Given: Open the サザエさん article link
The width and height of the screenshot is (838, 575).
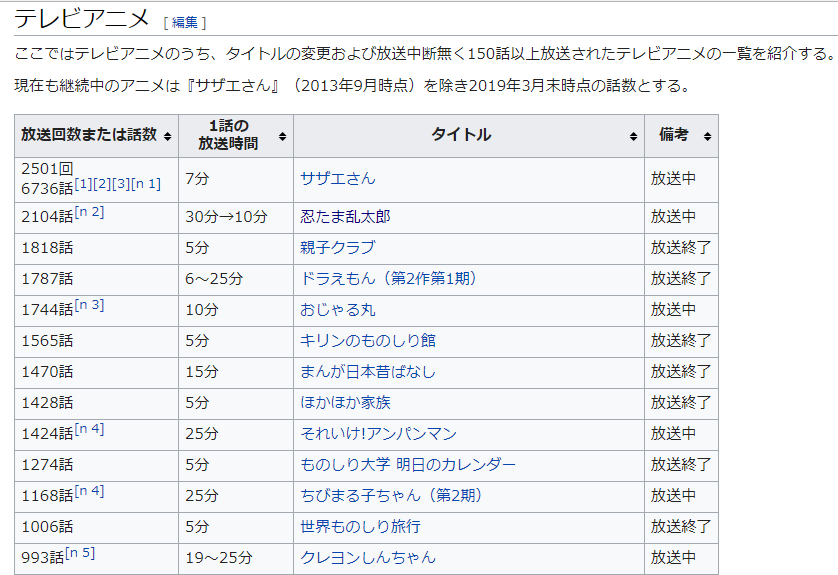Looking at the screenshot, I should [x=338, y=178].
